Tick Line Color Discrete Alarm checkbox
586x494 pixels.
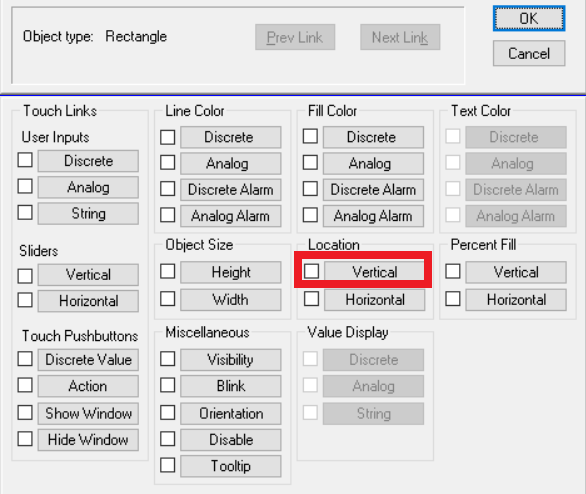pyautogui.click(x=167, y=189)
